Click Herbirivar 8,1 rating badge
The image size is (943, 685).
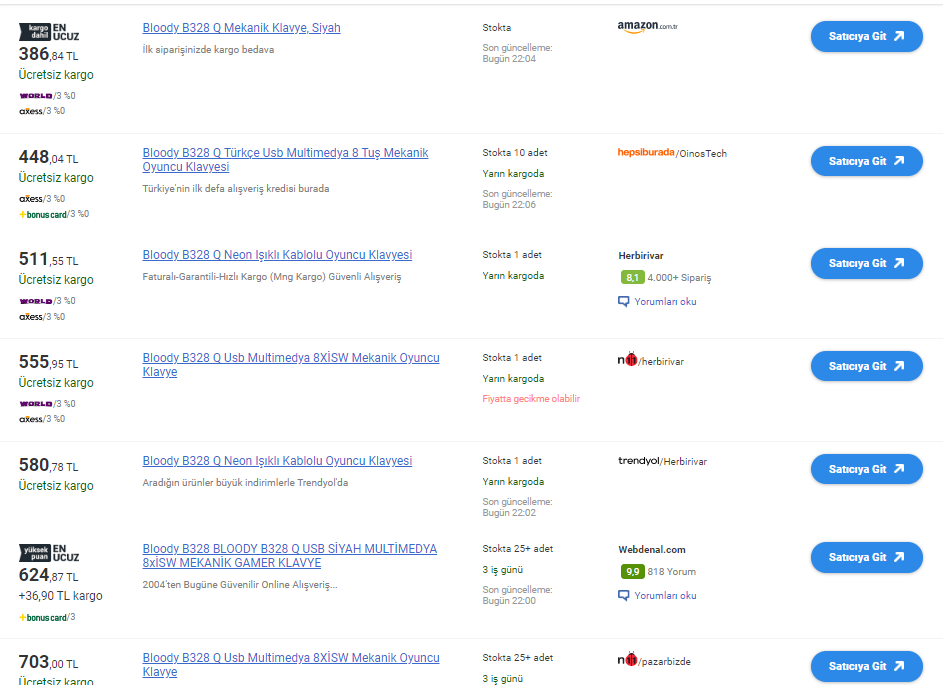pyautogui.click(x=632, y=277)
